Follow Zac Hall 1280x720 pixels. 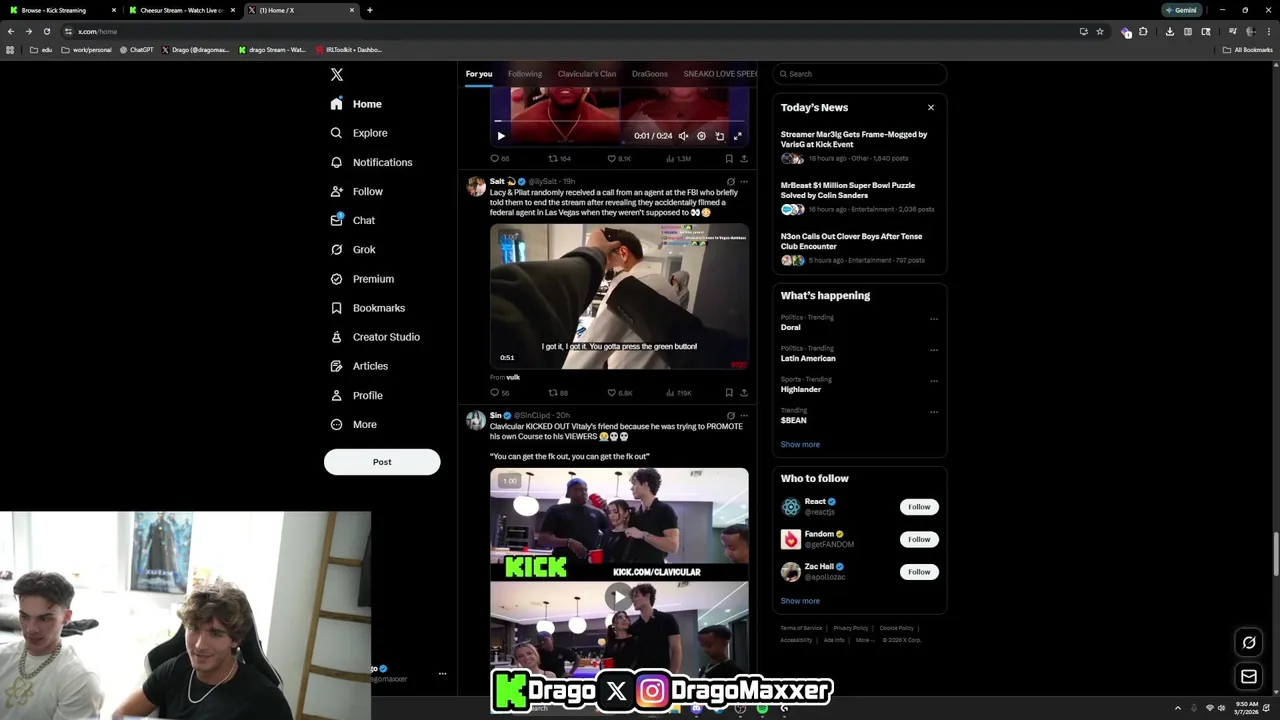(919, 572)
